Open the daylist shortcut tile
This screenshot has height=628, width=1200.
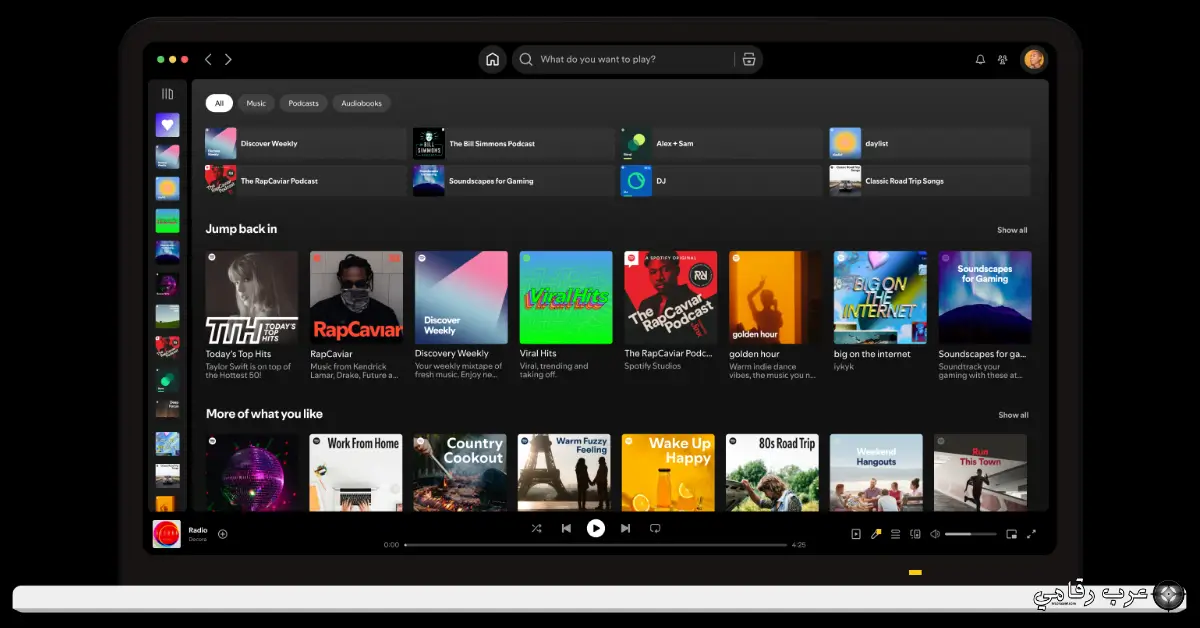[x=929, y=143]
